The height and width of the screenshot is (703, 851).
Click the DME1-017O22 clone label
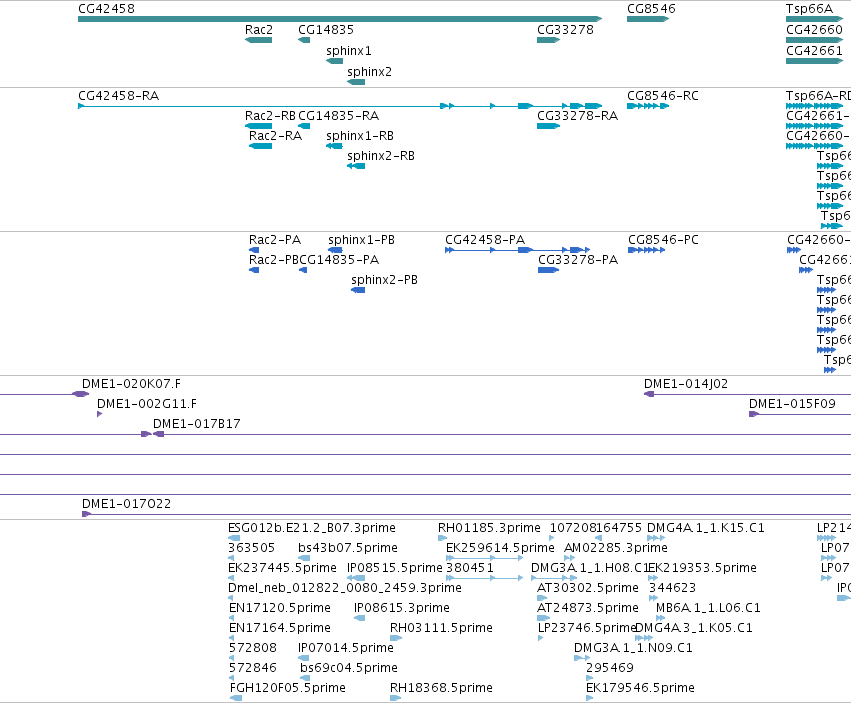pos(126,504)
